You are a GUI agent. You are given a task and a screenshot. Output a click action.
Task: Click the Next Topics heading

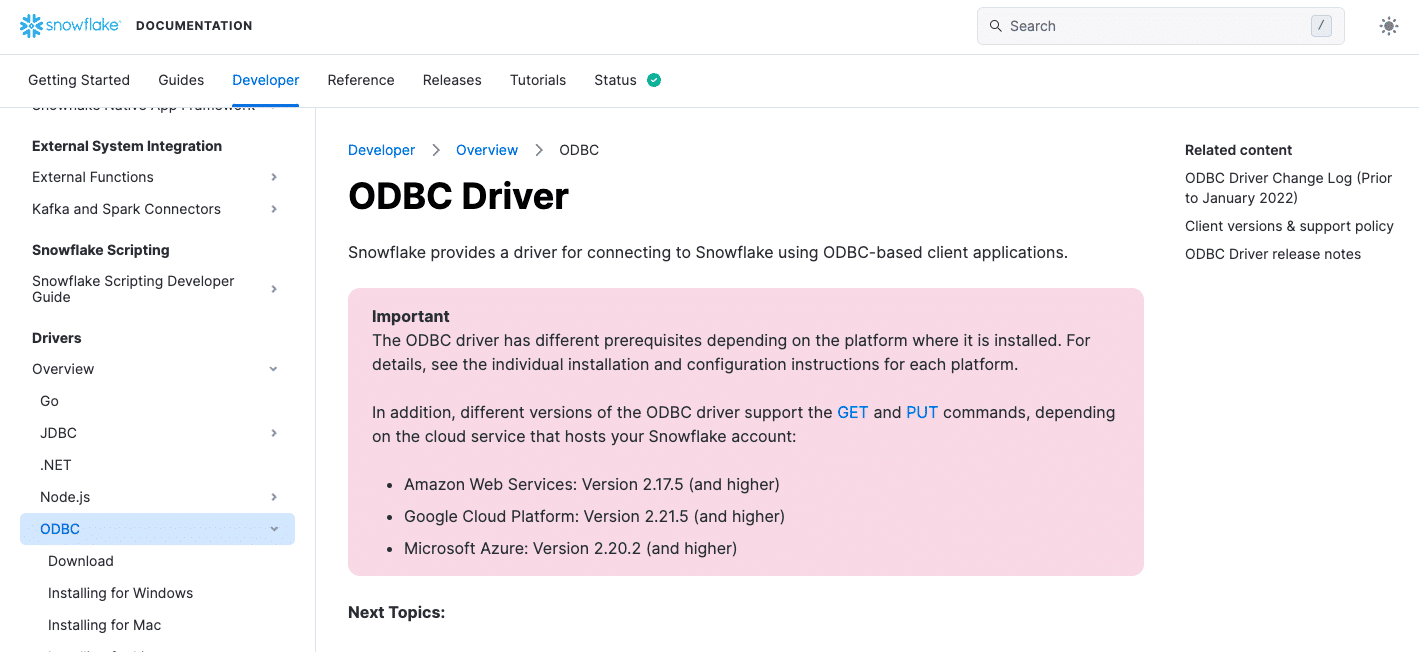coord(396,612)
